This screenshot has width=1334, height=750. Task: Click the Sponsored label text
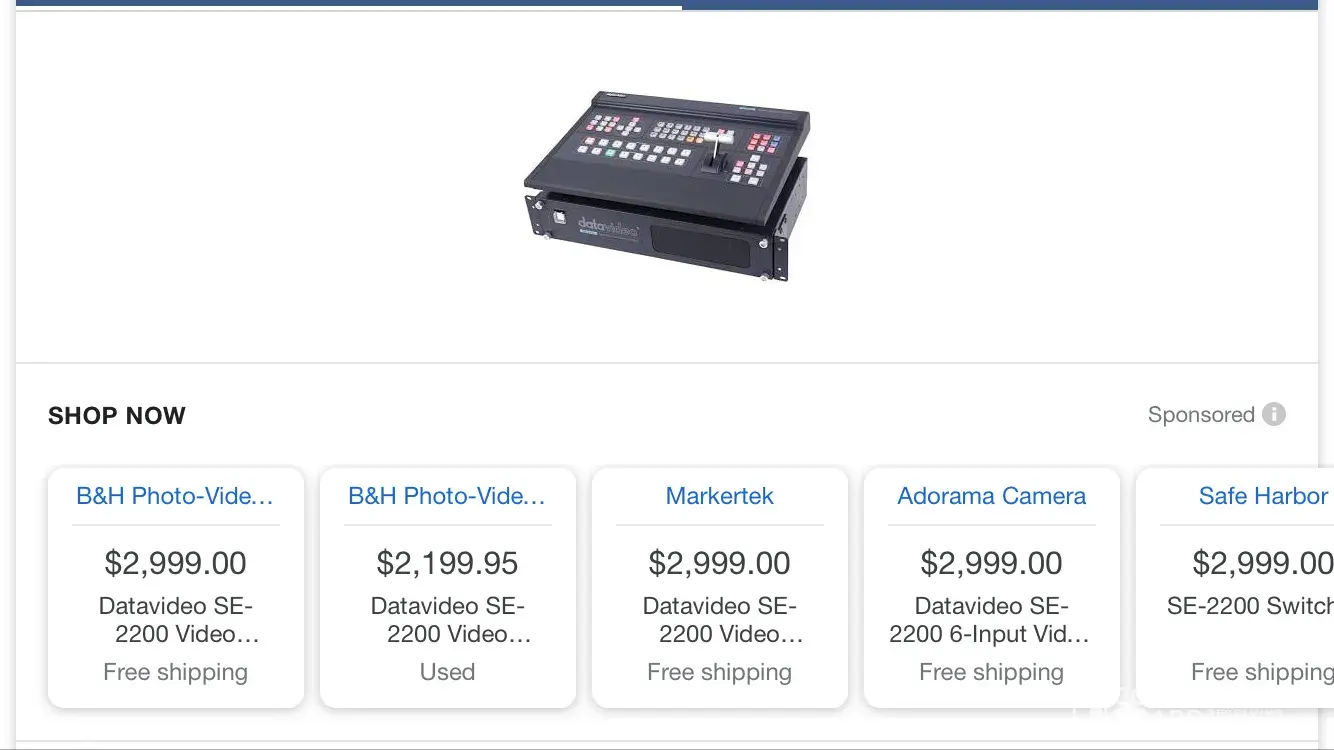1200,415
